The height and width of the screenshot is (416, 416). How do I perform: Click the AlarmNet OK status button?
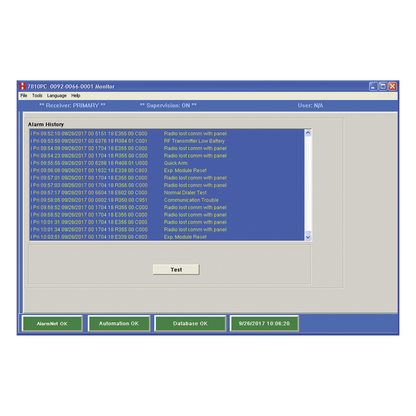pyautogui.click(x=52, y=324)
